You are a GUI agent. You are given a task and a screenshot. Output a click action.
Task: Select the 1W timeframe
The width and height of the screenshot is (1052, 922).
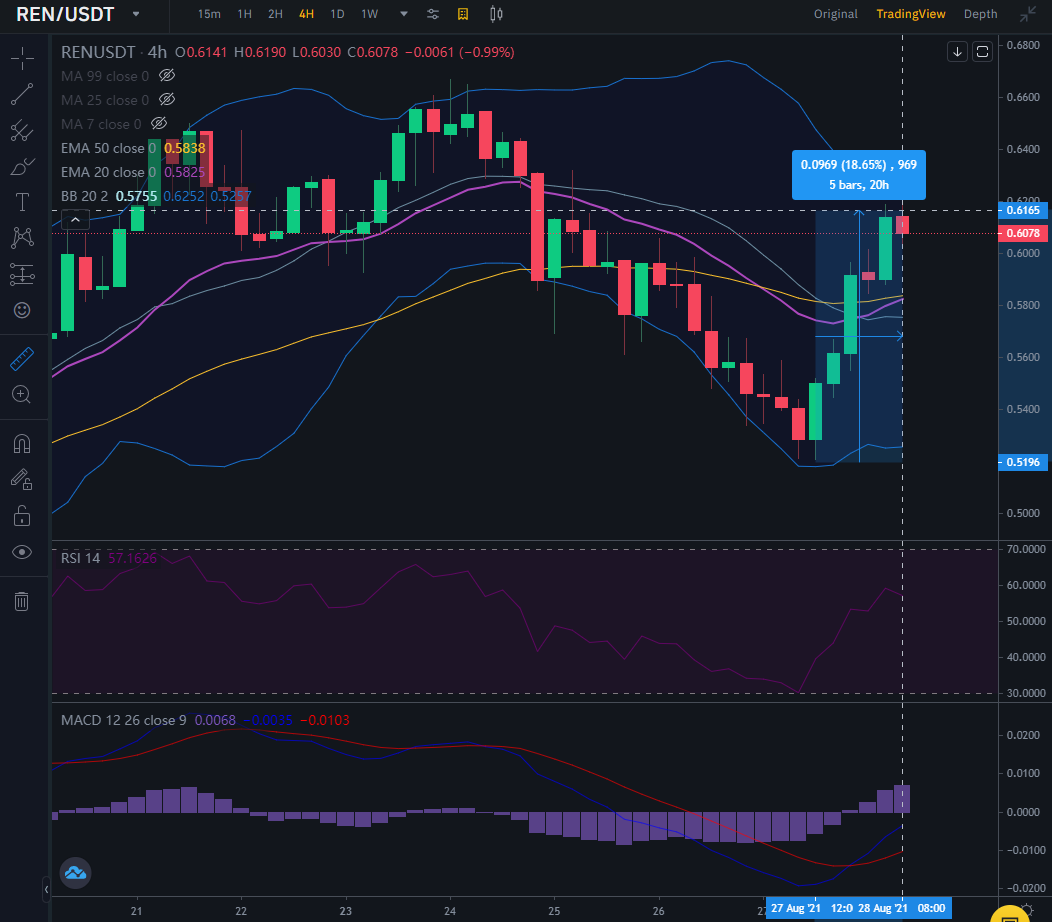coord(370,14)
